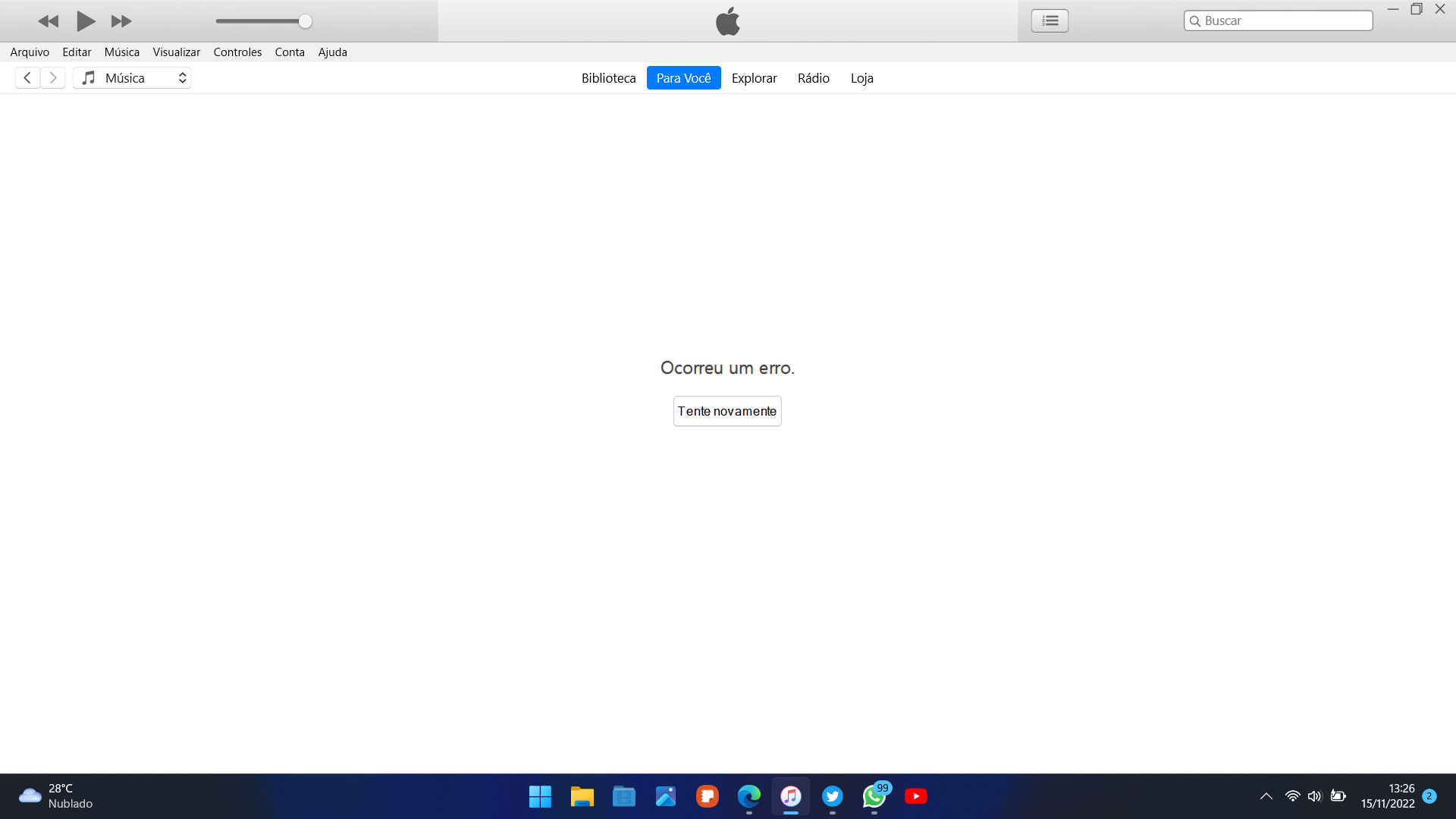Image resolution: width=1456 pixels, height=819 pixels.
Task: Open the Música media type dropdown
Action: point(133,78)
